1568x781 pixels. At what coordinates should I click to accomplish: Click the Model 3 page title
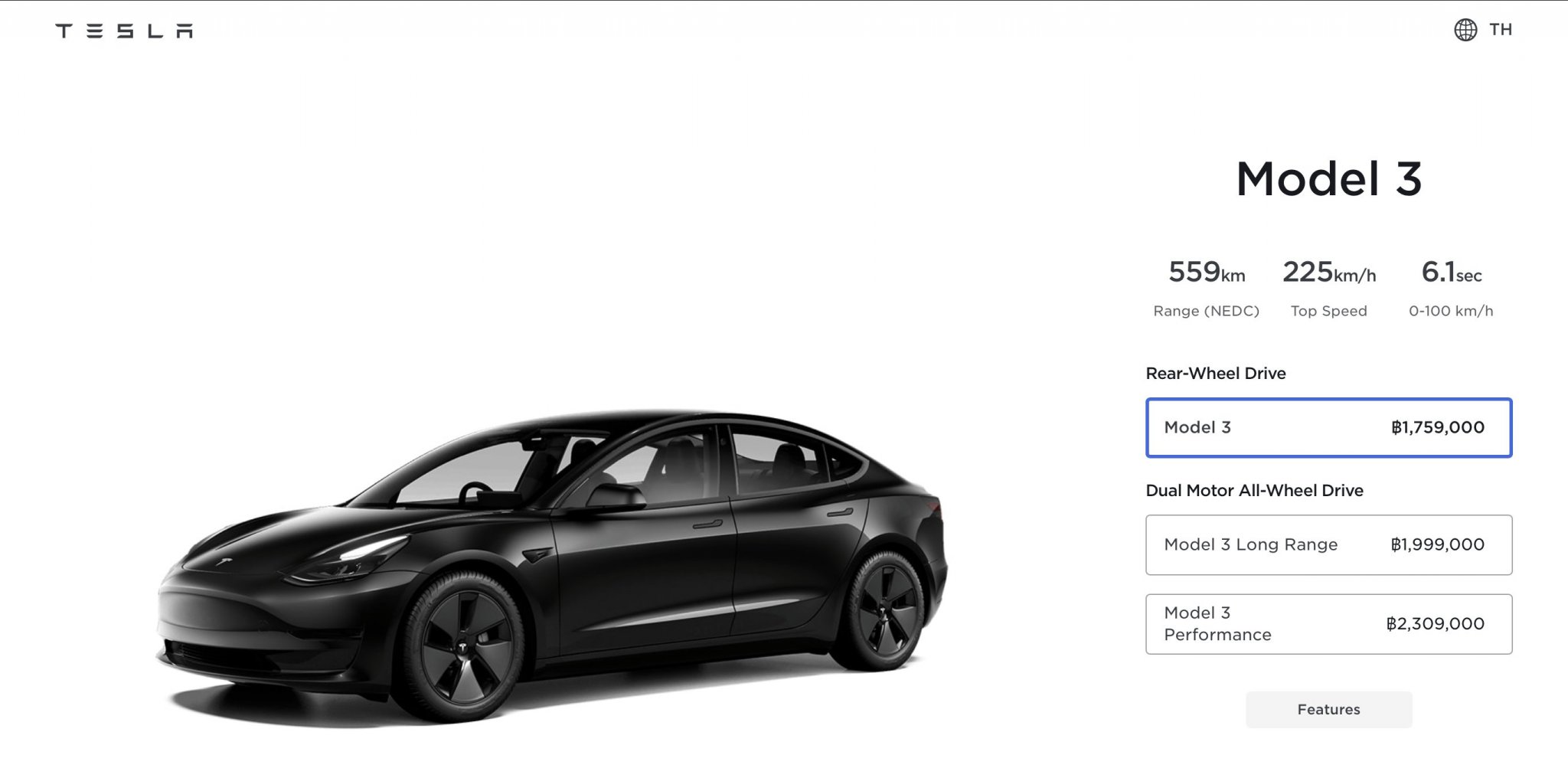click(x=1328, y=179)
